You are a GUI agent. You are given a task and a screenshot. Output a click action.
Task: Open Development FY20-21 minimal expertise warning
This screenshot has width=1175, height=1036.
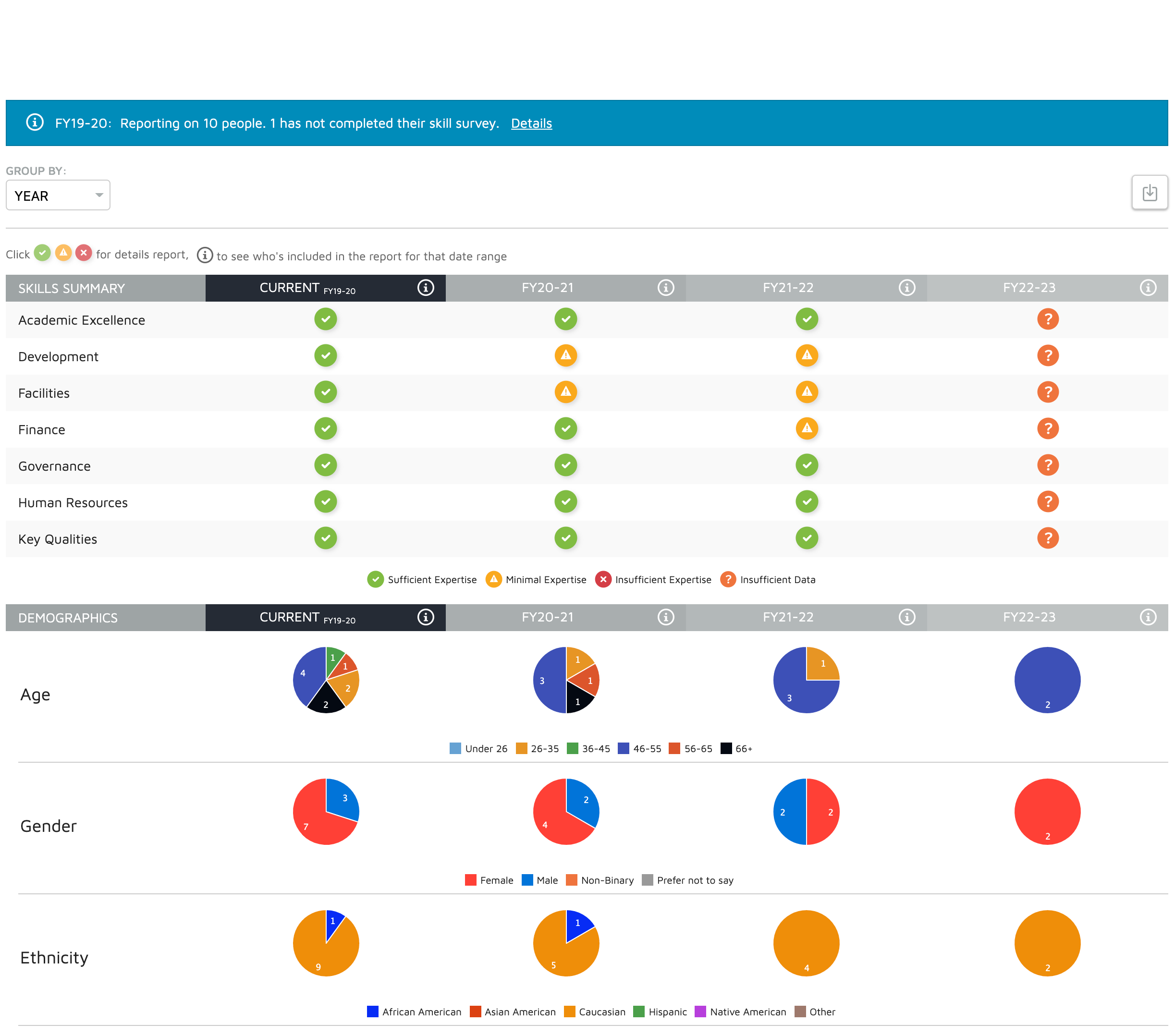pos(566,355)
